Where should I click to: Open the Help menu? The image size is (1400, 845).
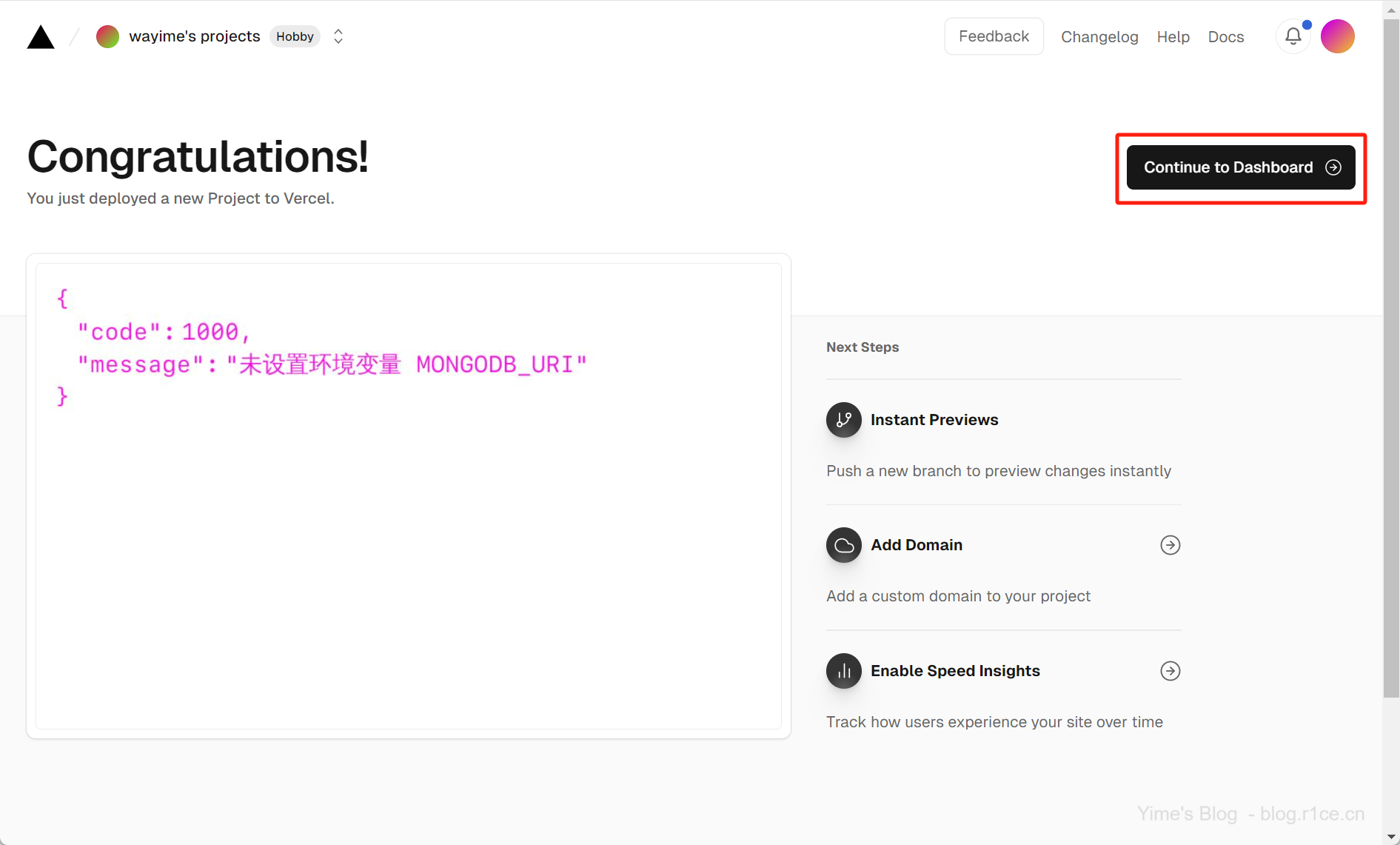point(1173,37)
